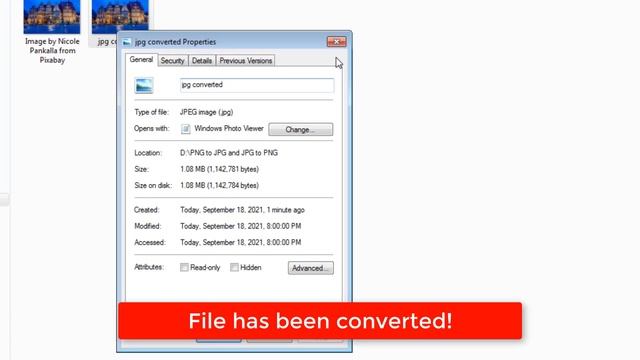Select the General tab
This screenshot has height=360, width=640.
pos(141,60)
